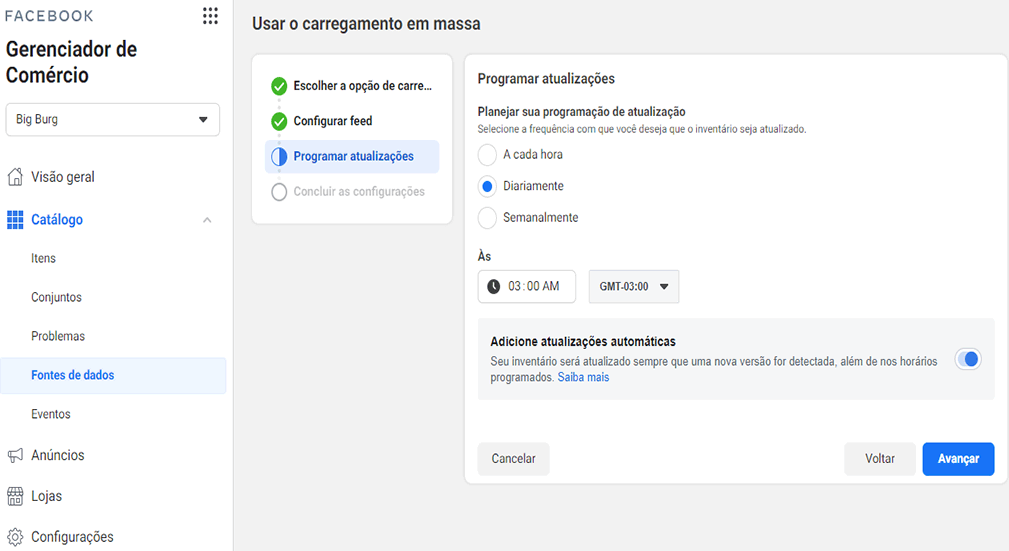Click the Lojas storefront icon
The height and width of the screenshot is (551, 1009).
15,496
